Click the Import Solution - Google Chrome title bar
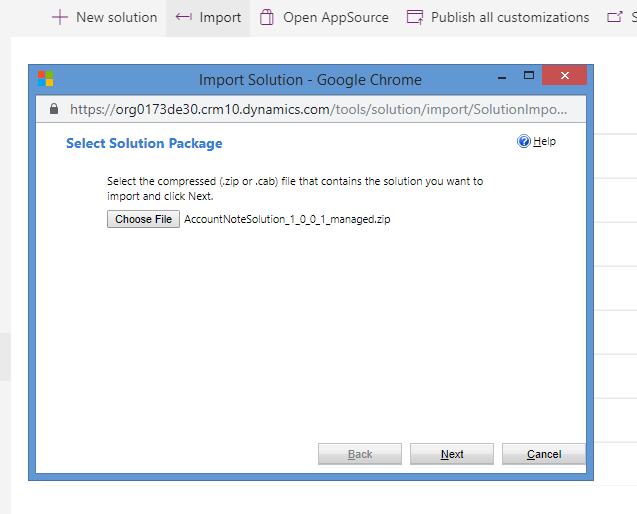The width and height of the screenshot is (637, 514). click(310, 79)
